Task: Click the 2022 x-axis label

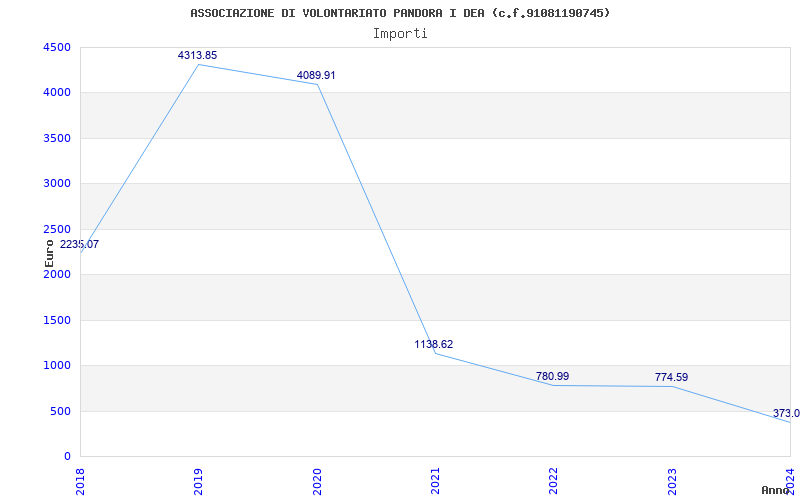Action: point(553,481)
